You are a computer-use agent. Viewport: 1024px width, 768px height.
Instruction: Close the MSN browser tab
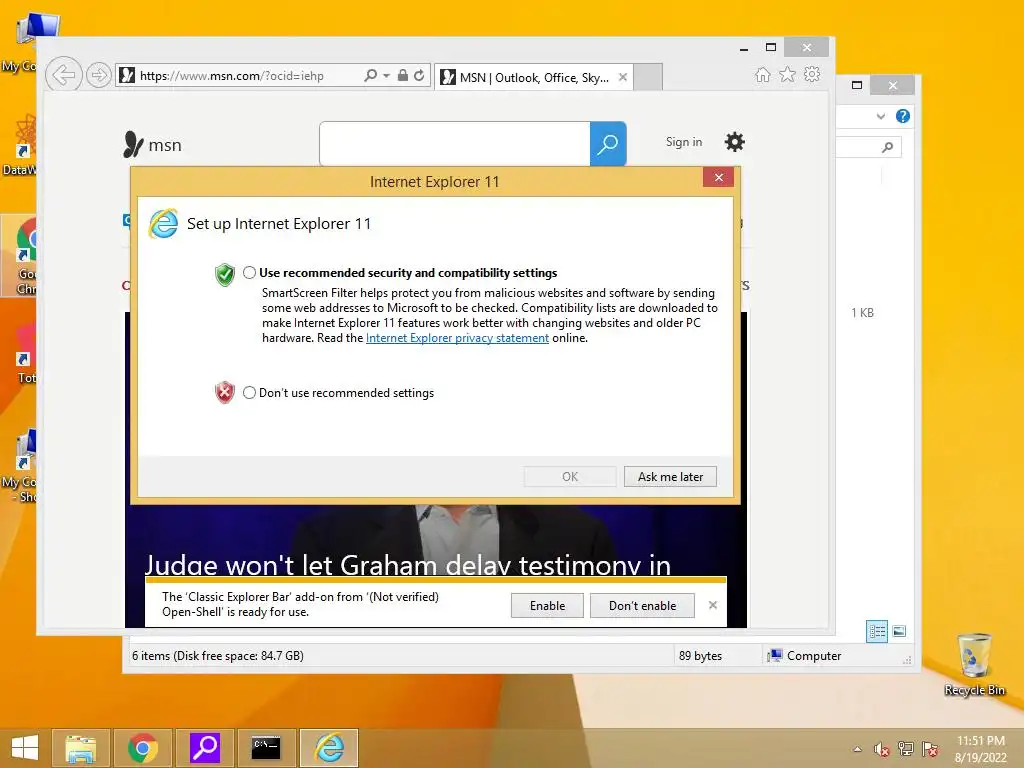pyautogui.click(x=623, y=77)
